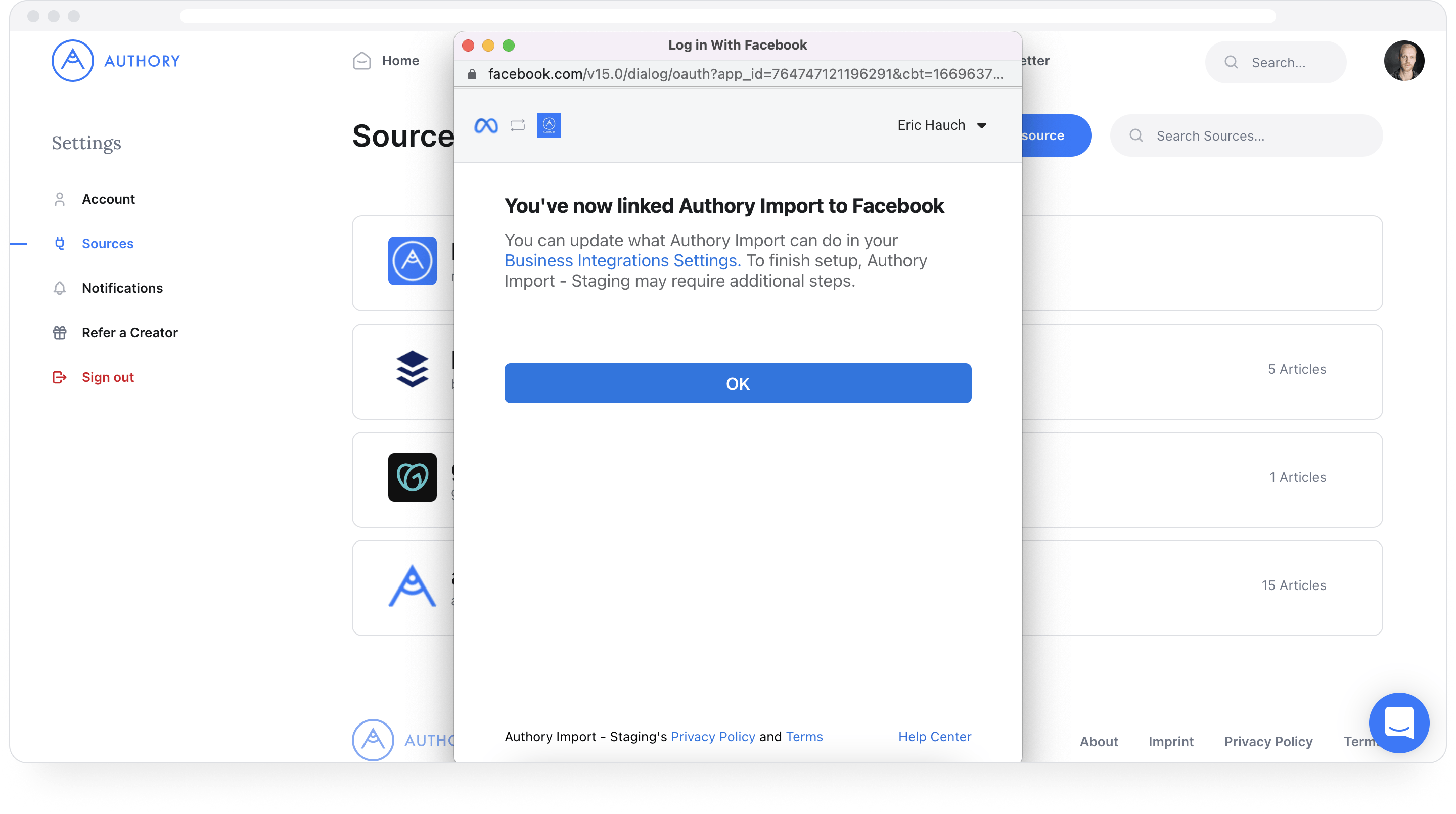Click the Search Sources input field

click(1248, 135)
